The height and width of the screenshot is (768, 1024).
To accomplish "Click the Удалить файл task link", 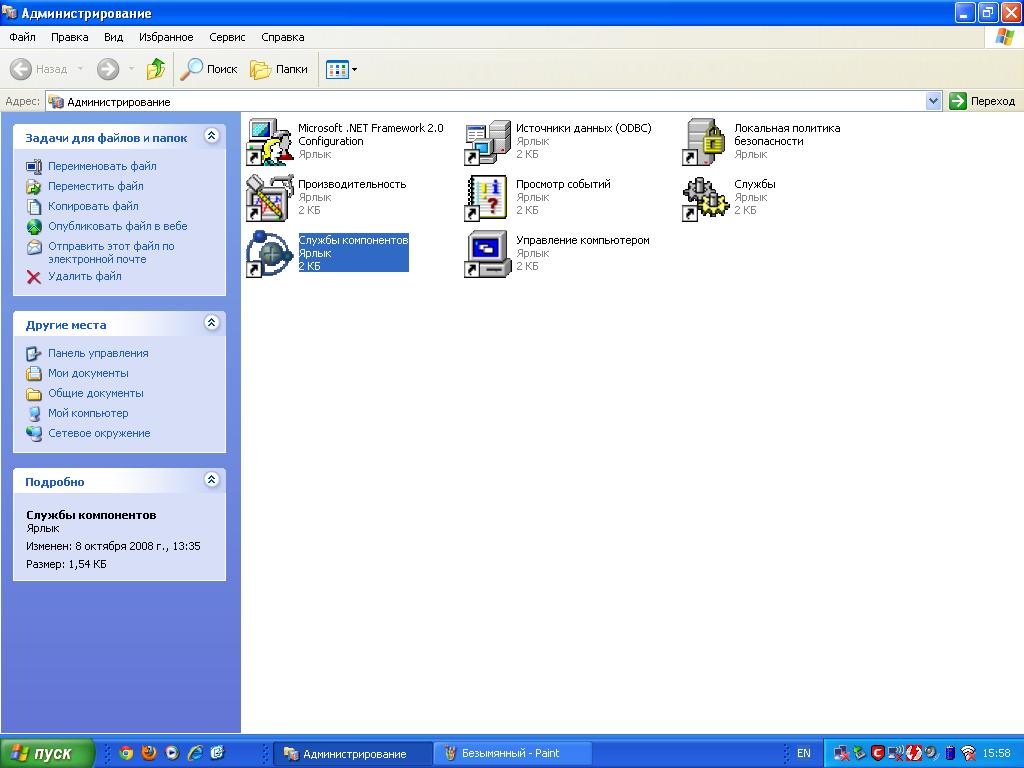I will [x=84, y=276].
